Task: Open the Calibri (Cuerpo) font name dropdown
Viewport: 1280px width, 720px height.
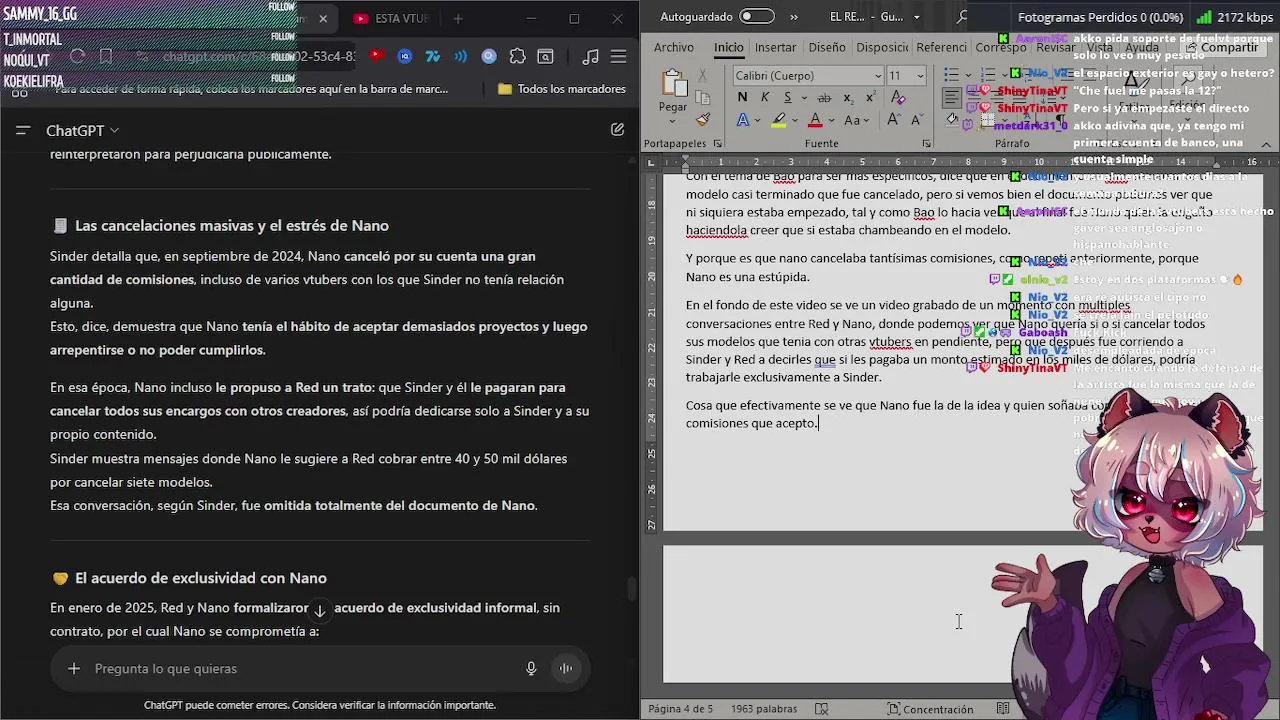Action: tap(879, 76)
